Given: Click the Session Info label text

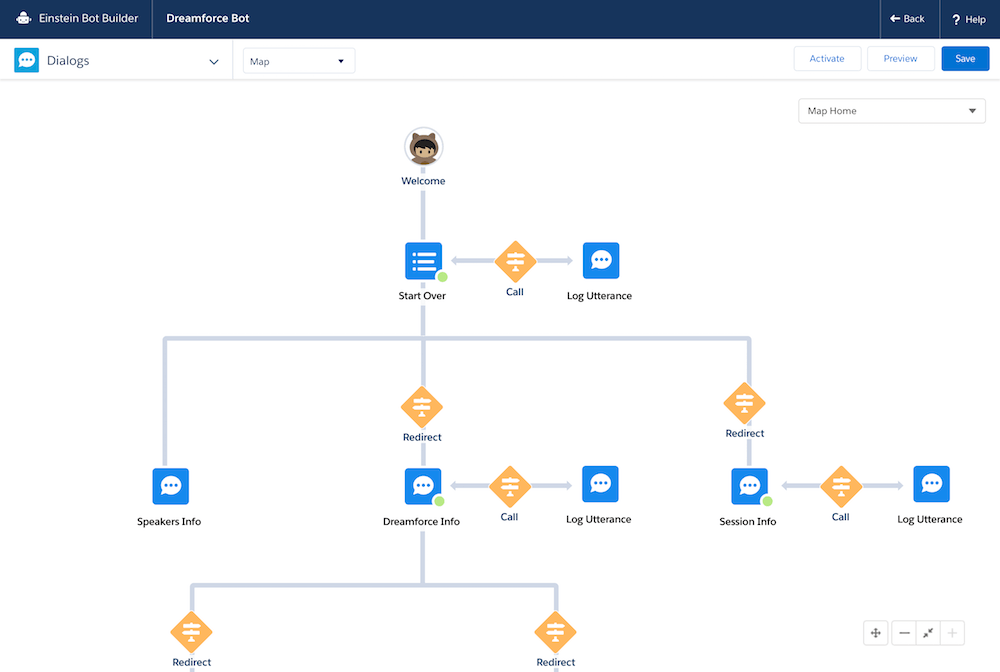Looking at the screenshot, I should coord(748,522).
